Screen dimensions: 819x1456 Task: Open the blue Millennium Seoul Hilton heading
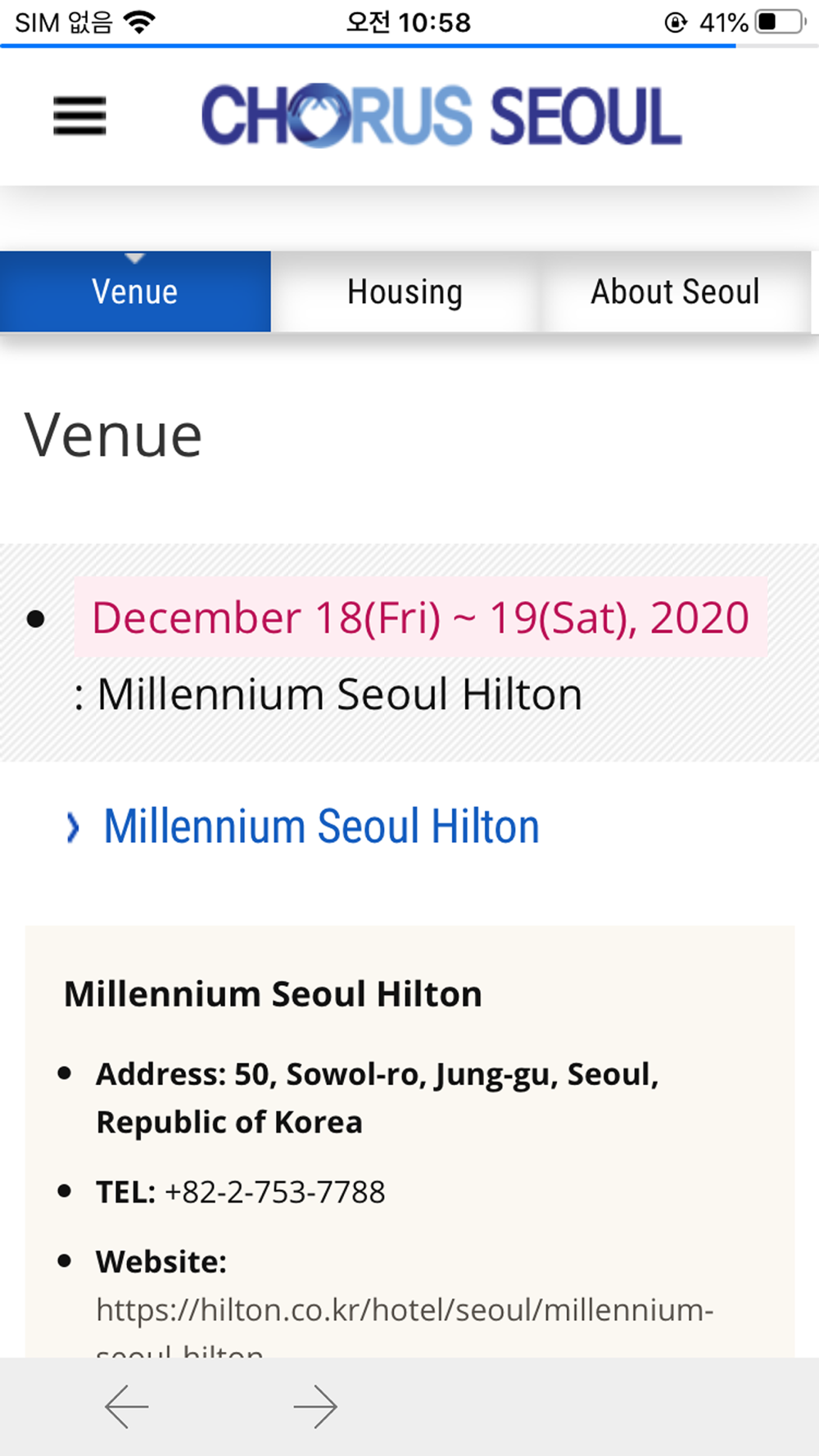point(321,826)
